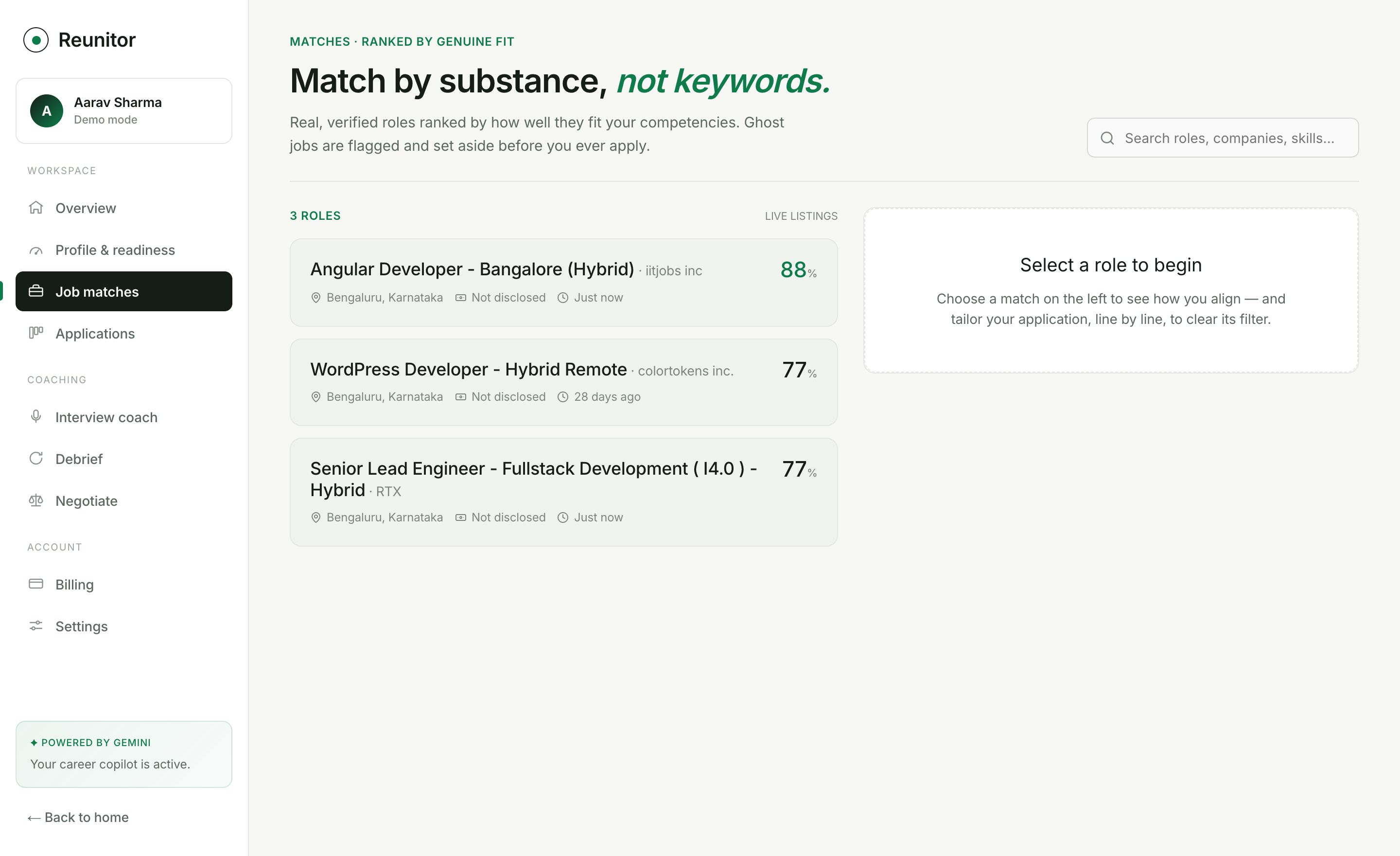Screen dimensions: 1400x856
Task: Open account Settings
Action: click(124, 626)
